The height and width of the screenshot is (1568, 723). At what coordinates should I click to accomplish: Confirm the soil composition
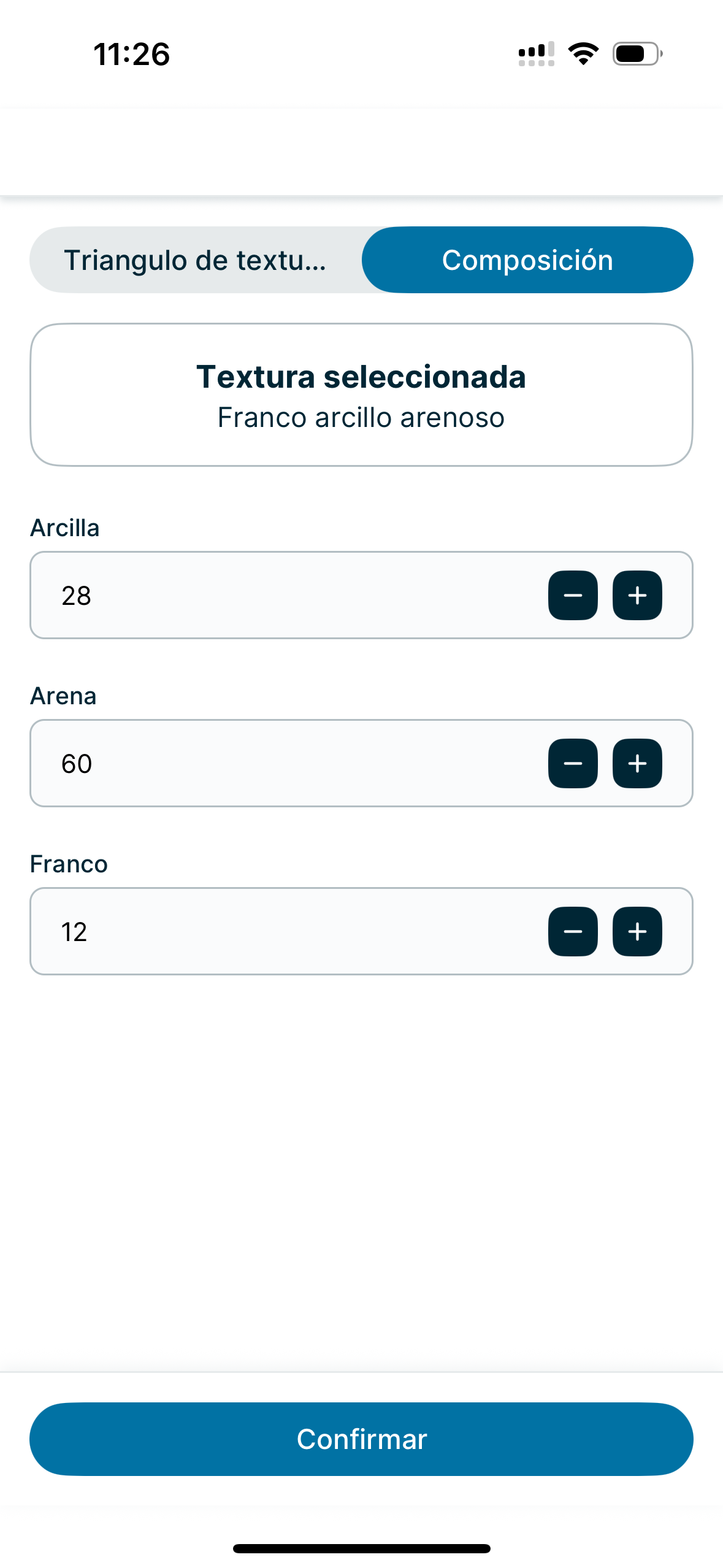coord(361,1439)
